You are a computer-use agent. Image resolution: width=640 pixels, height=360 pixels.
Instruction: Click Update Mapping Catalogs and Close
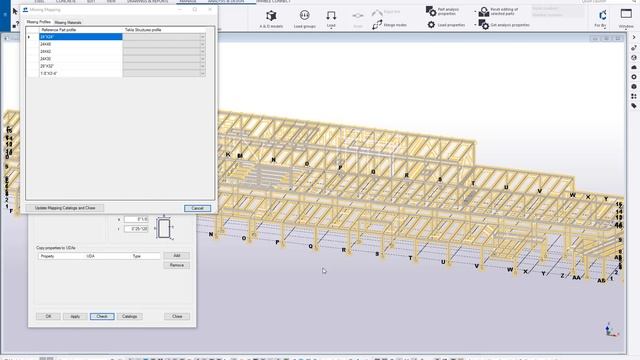(65, 208)
